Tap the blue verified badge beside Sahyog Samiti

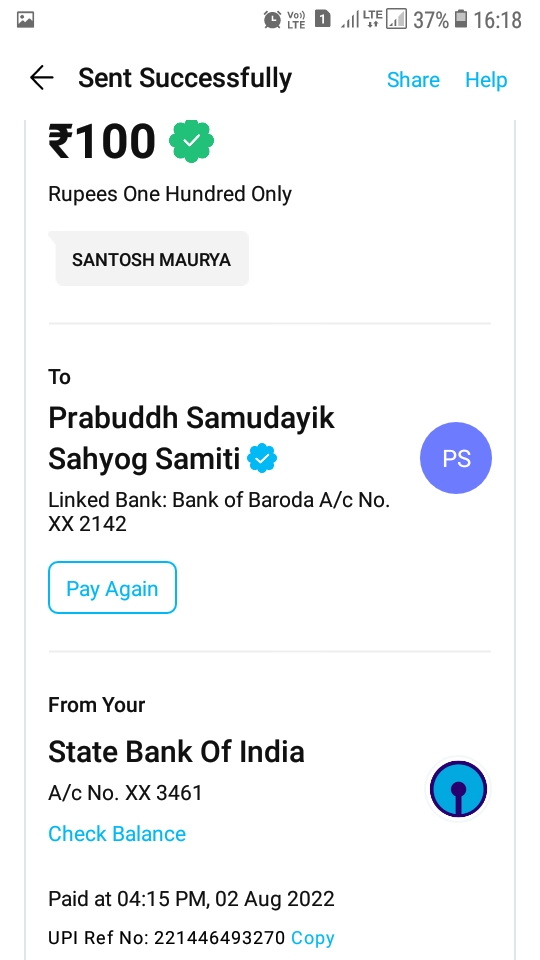click(262, 459)
